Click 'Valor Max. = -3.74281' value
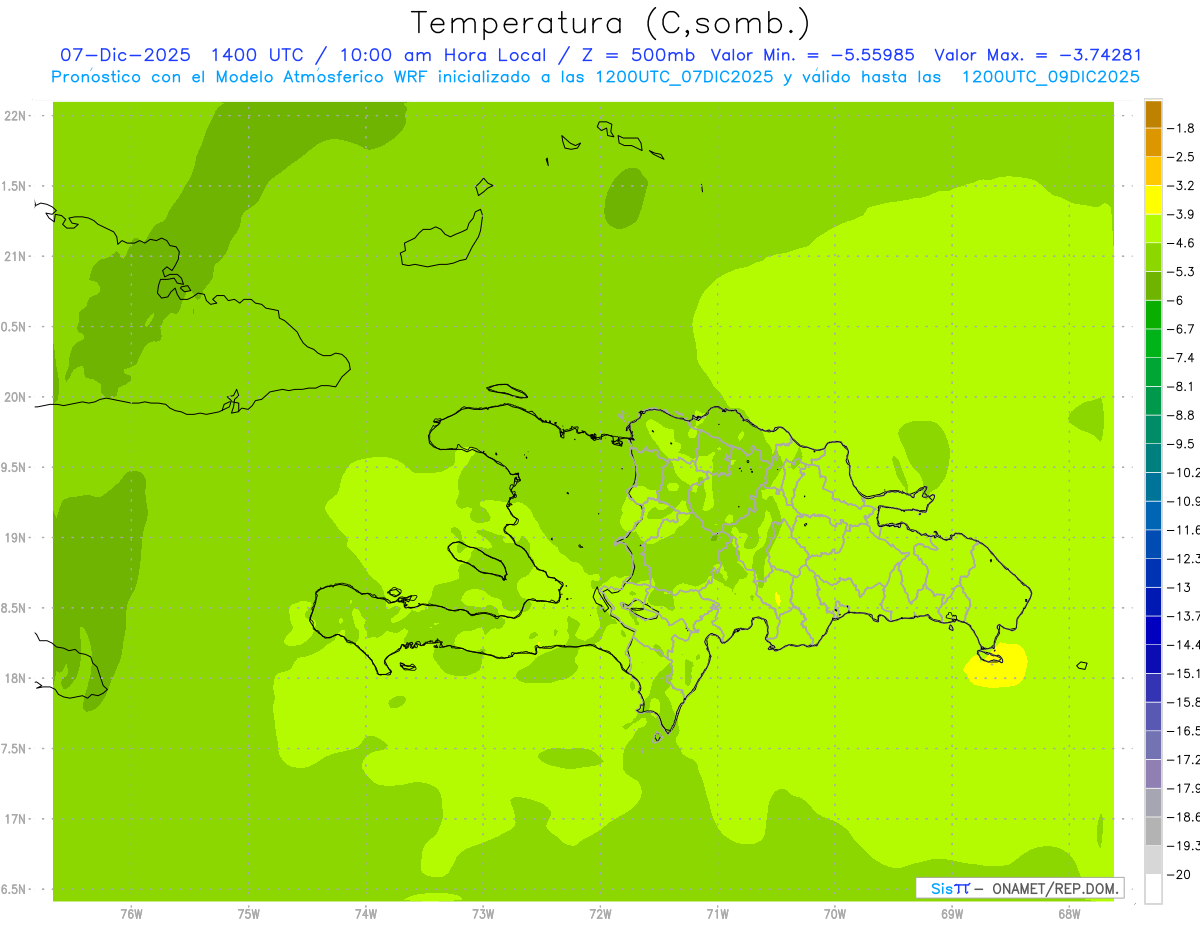1200x927 pixels. pyautogui.click(x=1038, y=55)
